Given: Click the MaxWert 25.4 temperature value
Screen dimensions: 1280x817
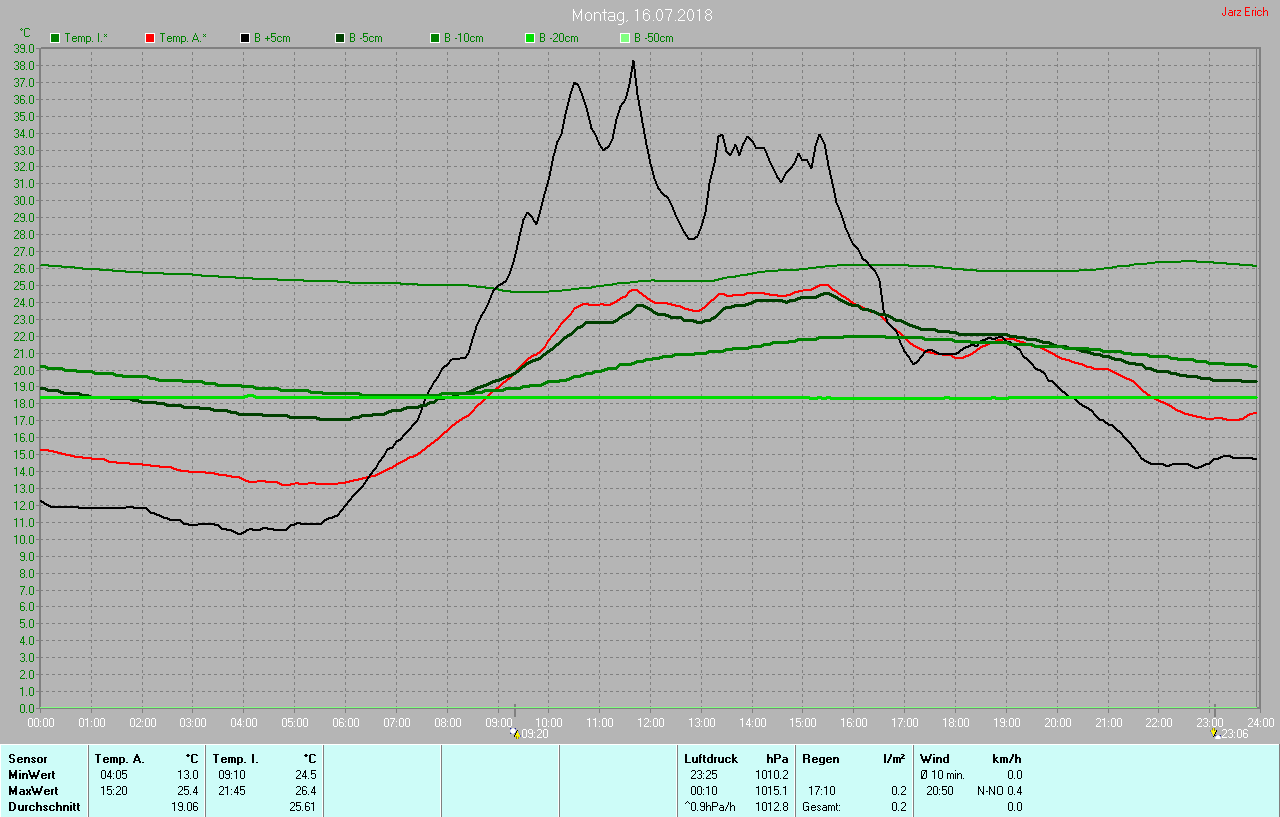Looking at the screenshot, I should (x=188, y=790).
